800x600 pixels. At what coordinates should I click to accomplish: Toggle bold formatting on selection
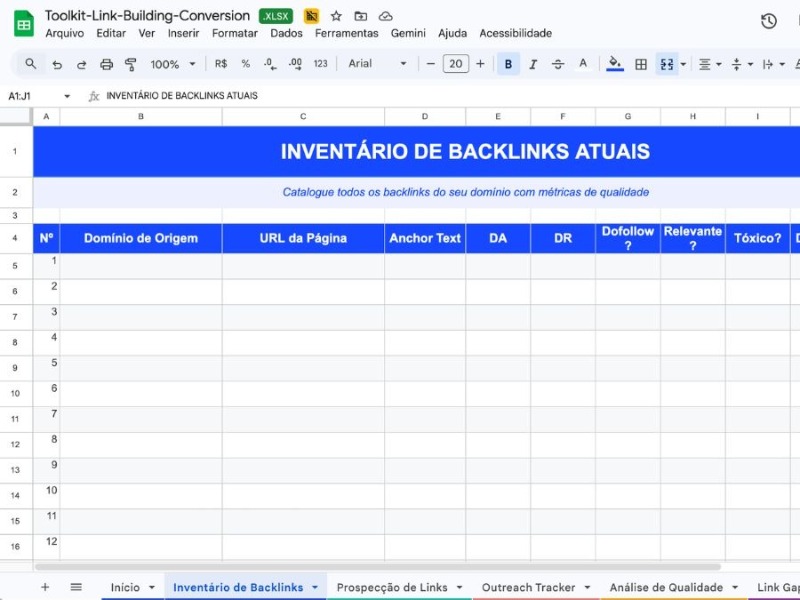click(507, 64)
